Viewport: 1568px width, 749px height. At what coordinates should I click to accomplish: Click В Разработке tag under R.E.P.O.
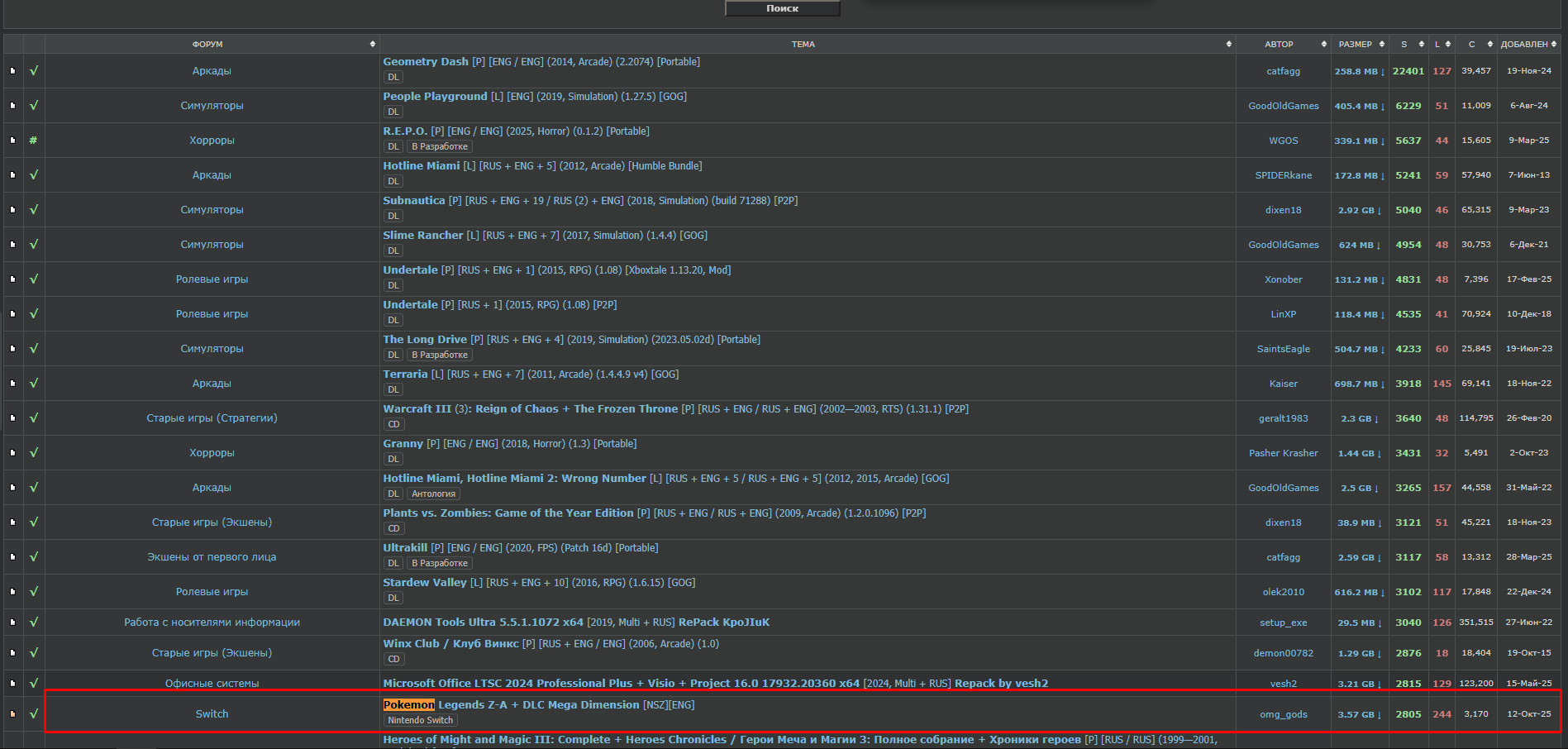pos(440,146)
